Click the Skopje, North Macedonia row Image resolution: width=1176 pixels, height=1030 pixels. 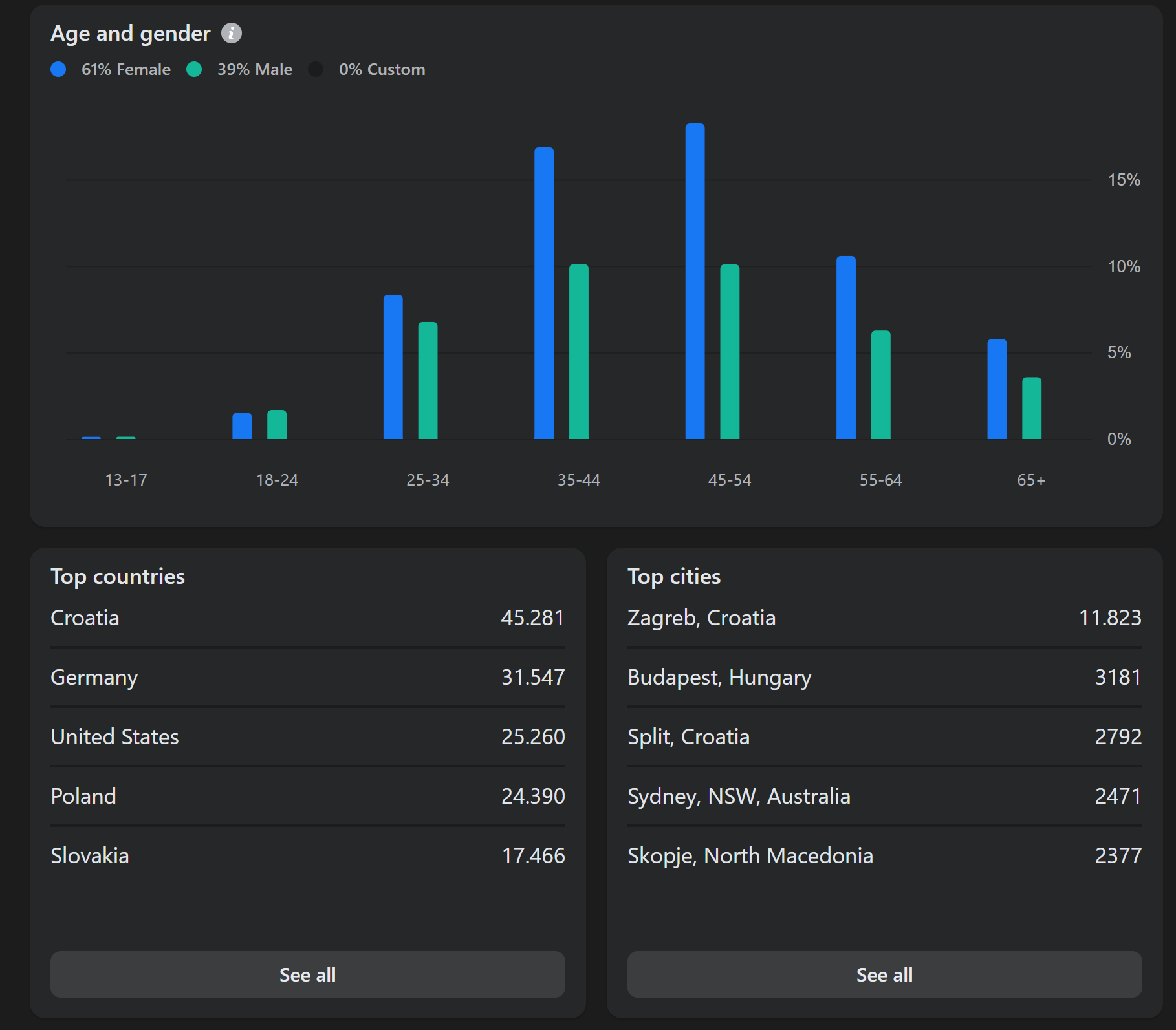[x=884, y=856]
